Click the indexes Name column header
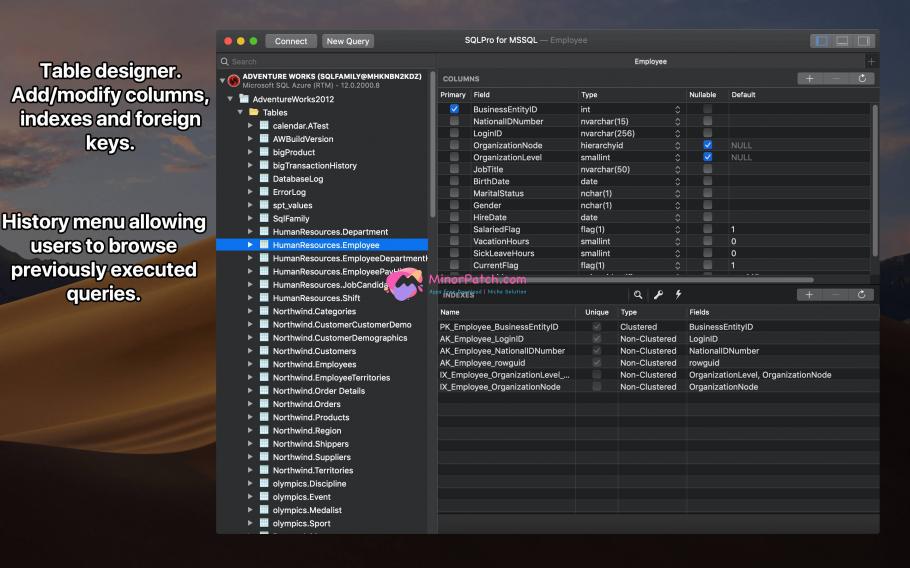 pos(450,312)
